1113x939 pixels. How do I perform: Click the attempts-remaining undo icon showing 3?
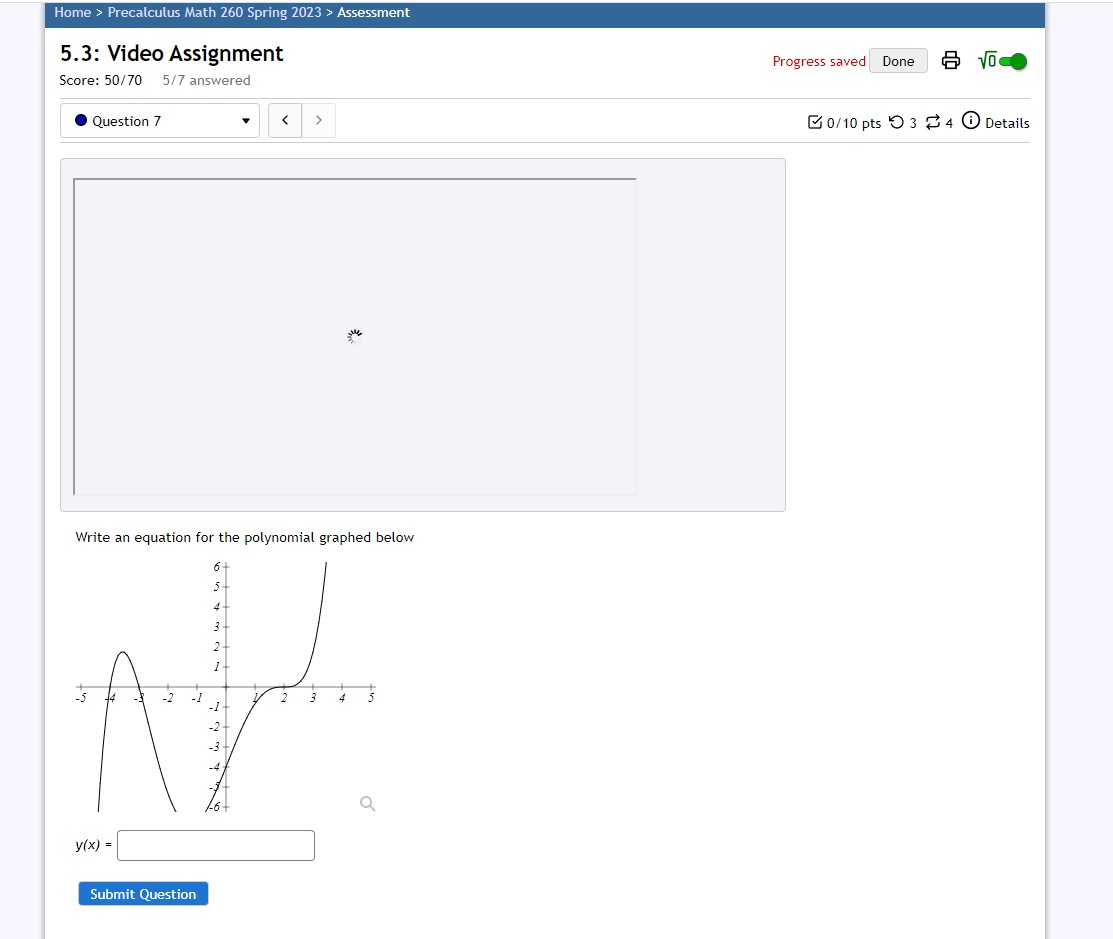point(897,122)
